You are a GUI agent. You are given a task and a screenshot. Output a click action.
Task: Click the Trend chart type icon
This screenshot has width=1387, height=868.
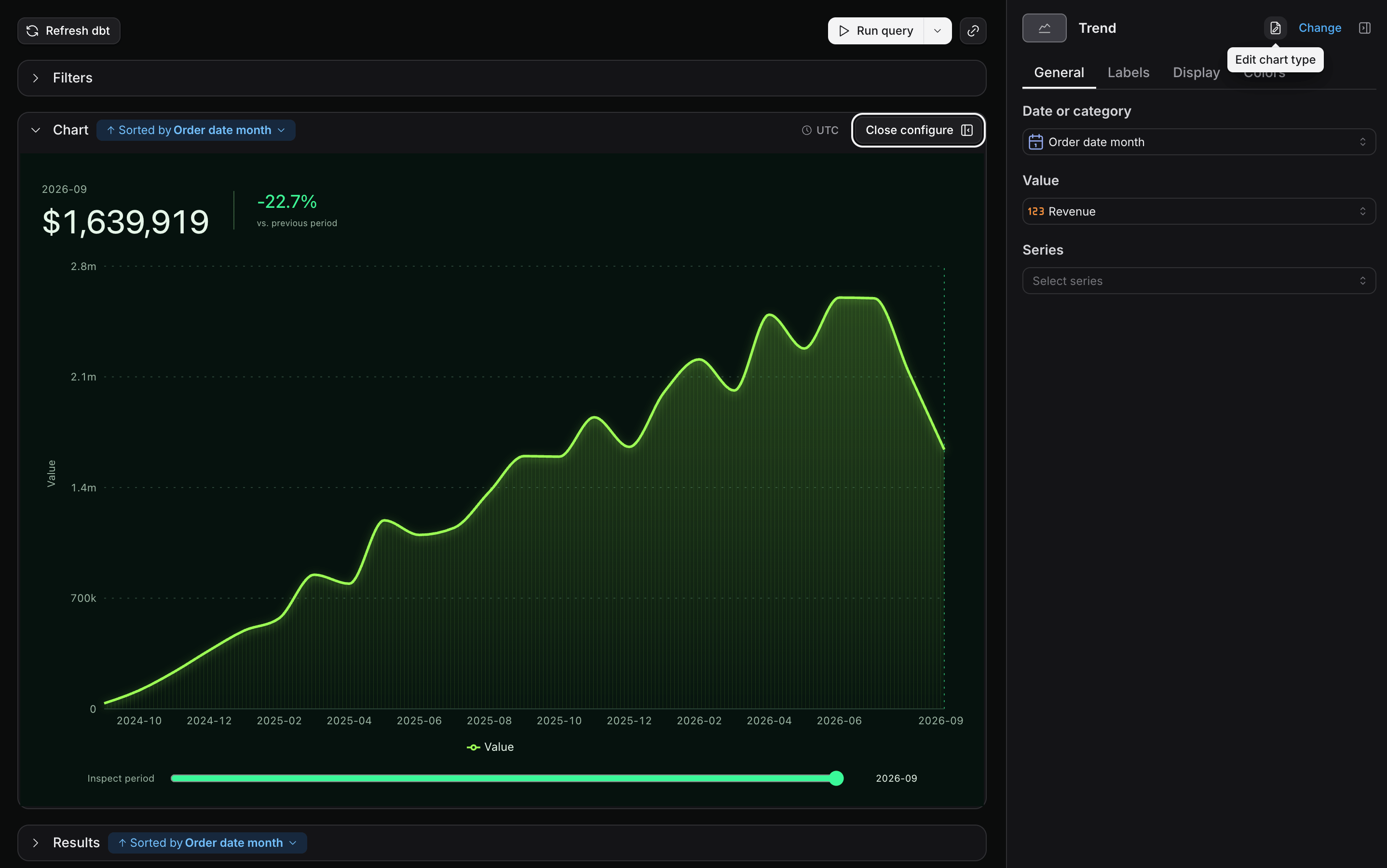click(x=1044, y=28)
